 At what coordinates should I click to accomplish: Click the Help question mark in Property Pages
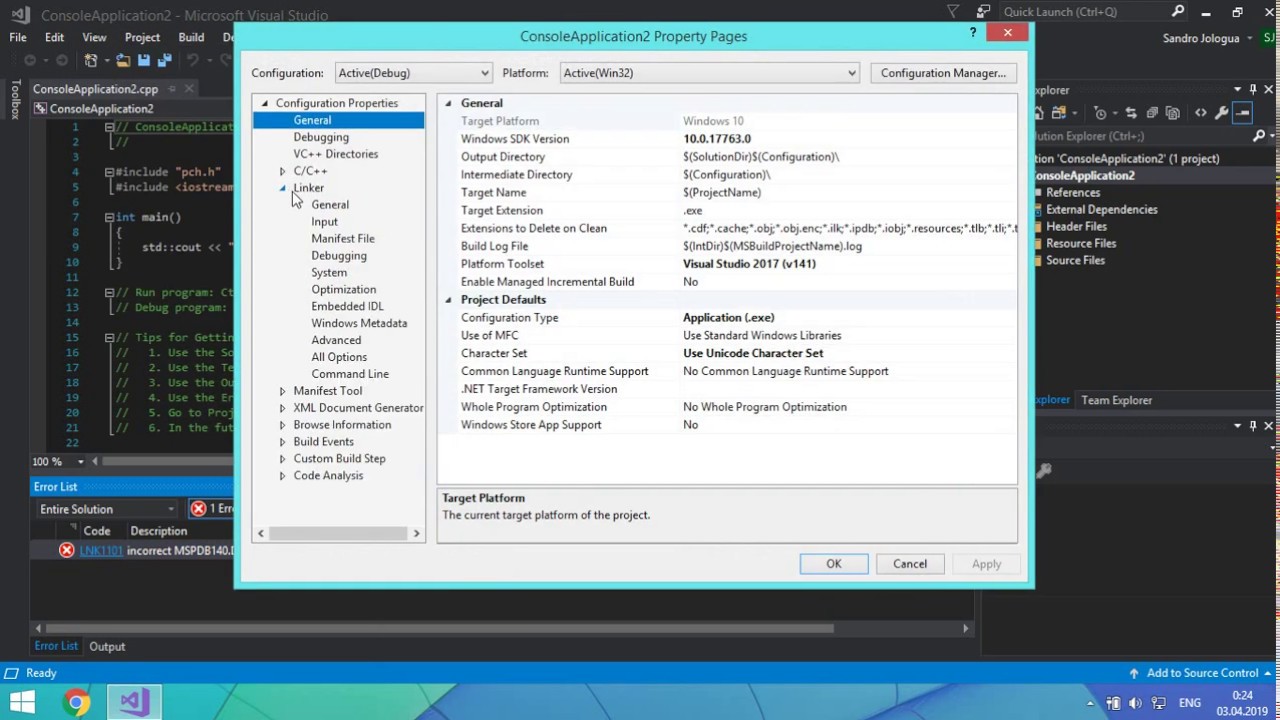pos(973,33)
